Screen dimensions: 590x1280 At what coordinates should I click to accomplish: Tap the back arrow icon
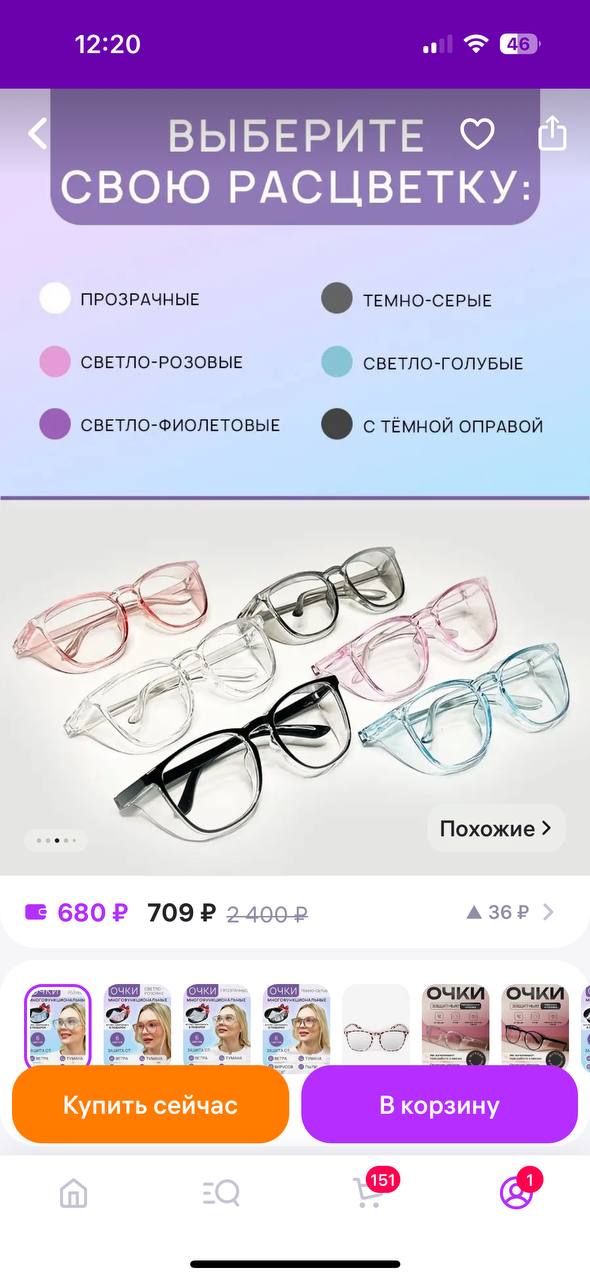tap(37, 133)
